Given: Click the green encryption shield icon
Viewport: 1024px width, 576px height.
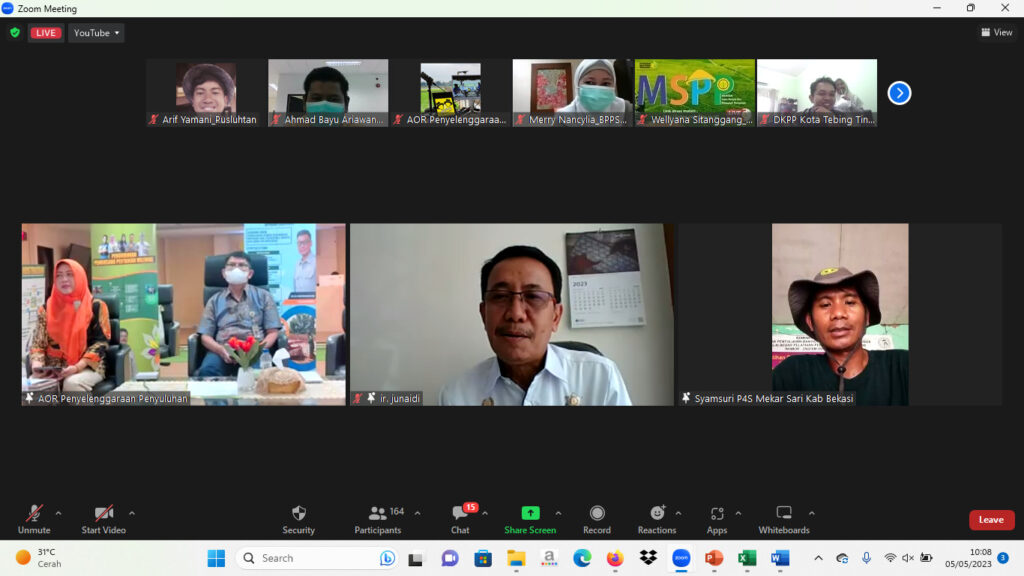Looking at the screenshot, I should tap(15, 33).
